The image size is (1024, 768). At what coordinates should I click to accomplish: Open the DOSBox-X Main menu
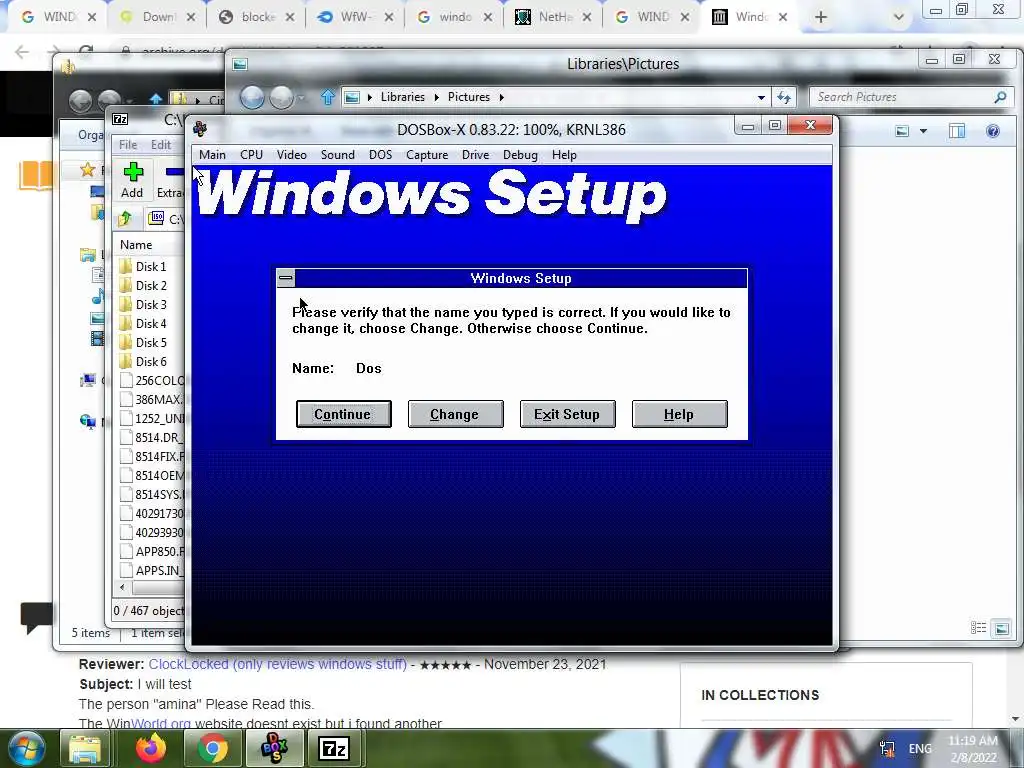click(212, 155)
